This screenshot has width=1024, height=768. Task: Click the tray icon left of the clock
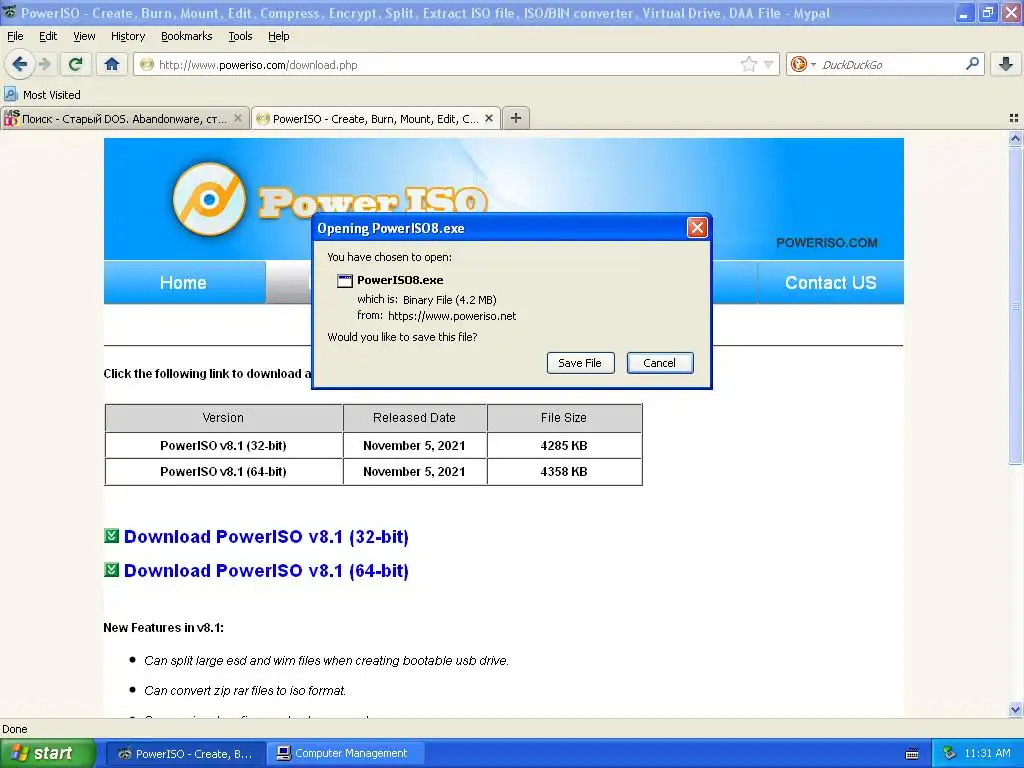950,754
